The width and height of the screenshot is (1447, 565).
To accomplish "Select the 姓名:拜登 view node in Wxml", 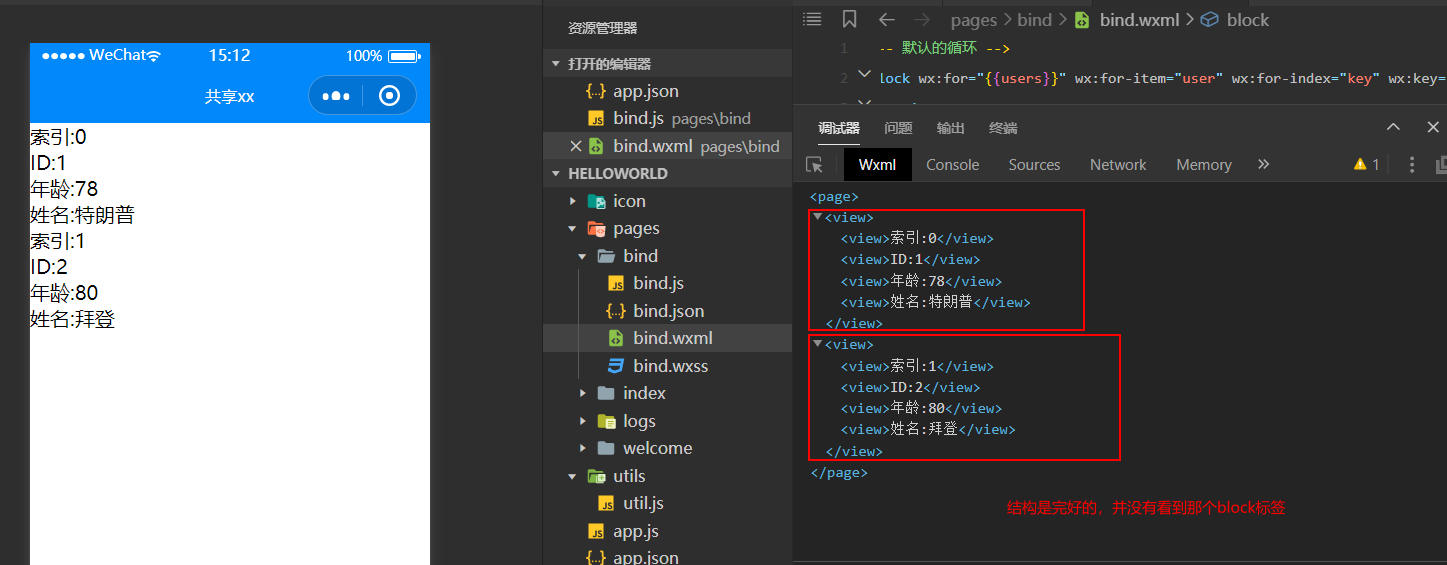I will tap(928, 429).
